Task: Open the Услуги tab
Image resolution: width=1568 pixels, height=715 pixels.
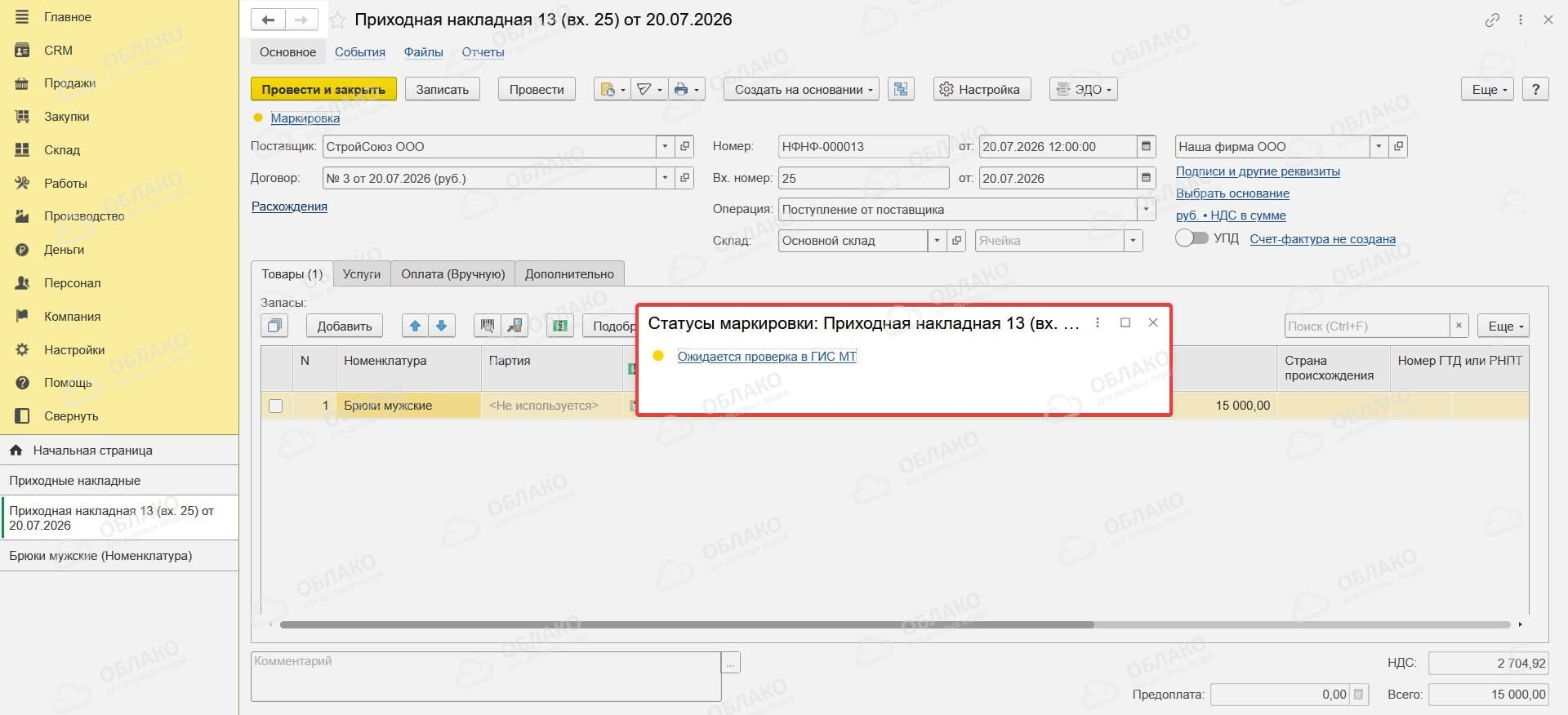Action: click(362, 274)
